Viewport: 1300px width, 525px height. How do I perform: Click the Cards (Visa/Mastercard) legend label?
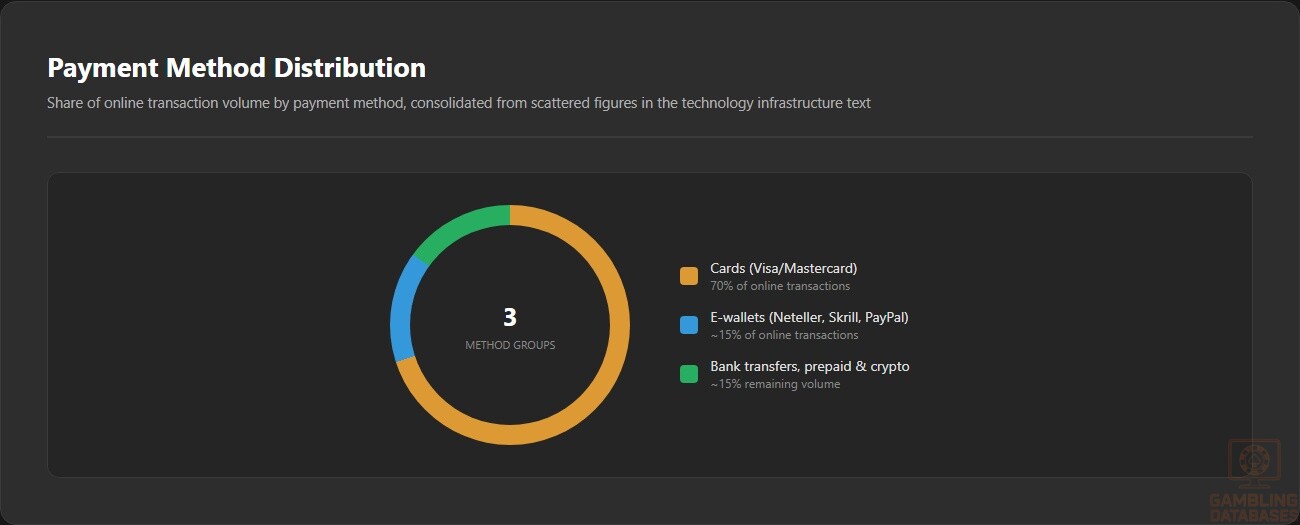click(x=783, y=268)
